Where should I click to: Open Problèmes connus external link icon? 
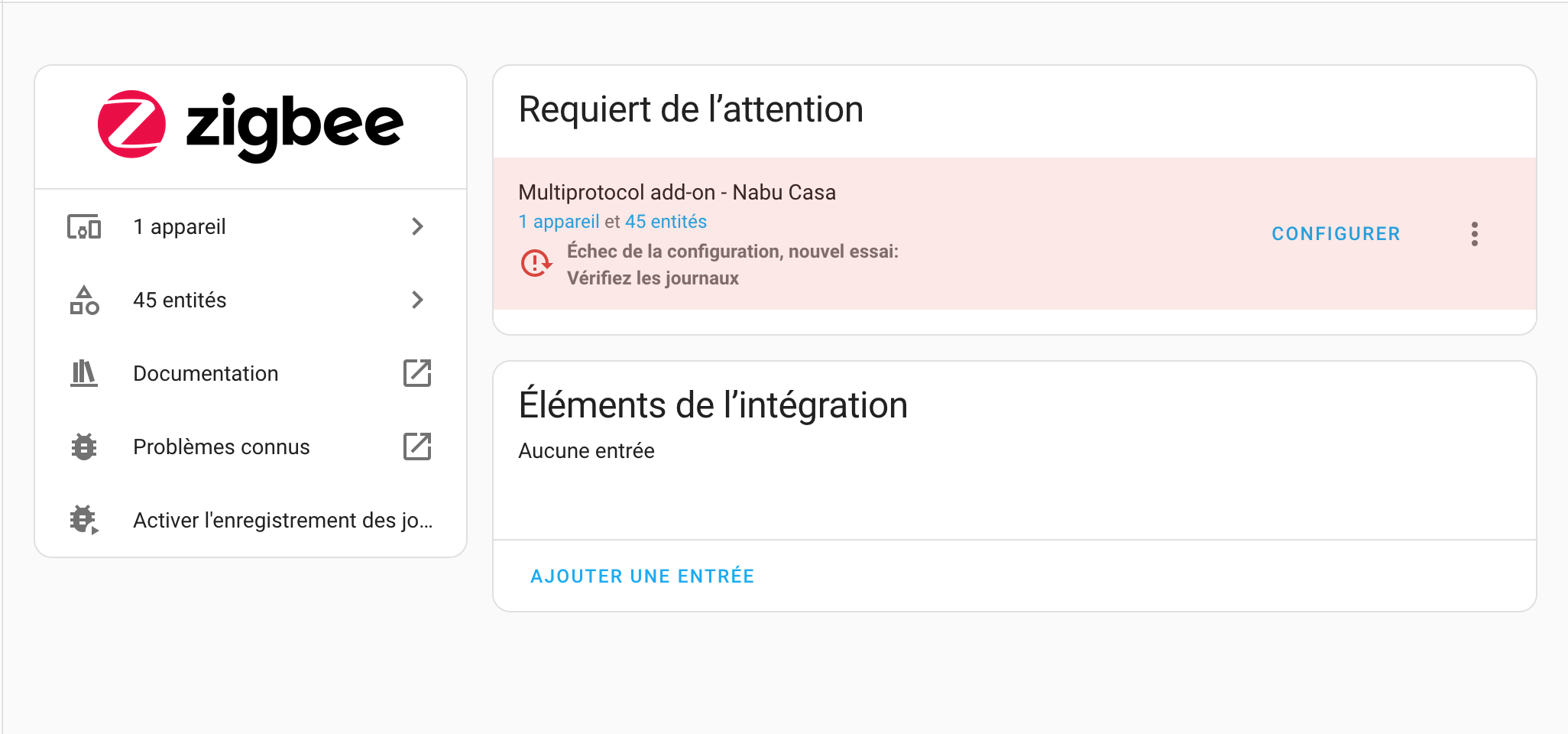[x=417, y=447]
